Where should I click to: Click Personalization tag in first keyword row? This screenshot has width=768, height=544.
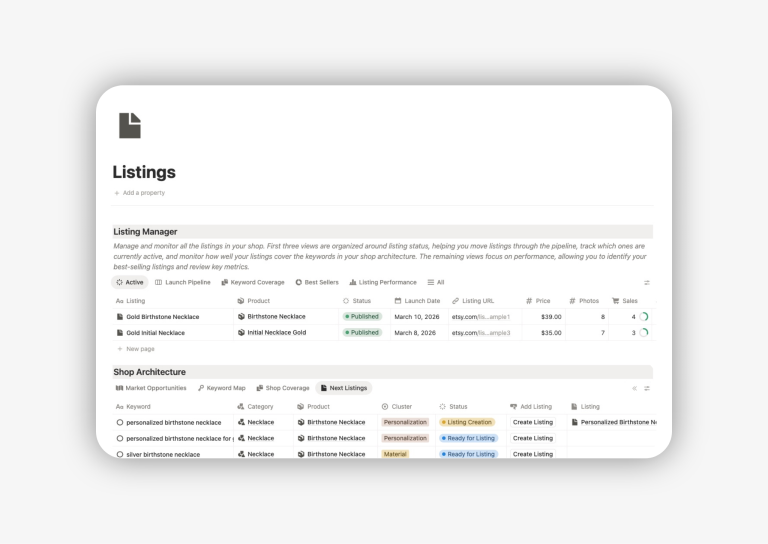point(405,422)
